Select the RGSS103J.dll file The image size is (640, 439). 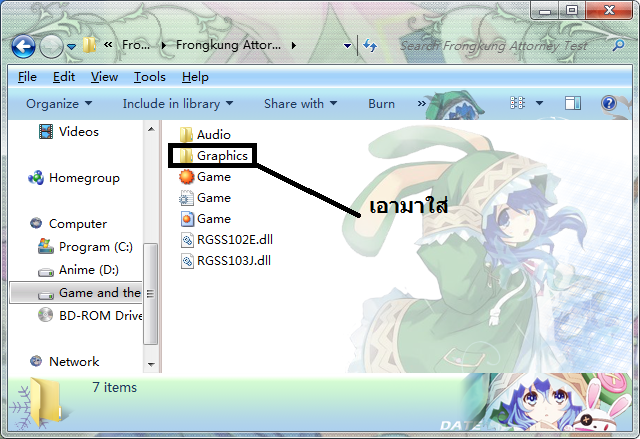pos(233,261)
